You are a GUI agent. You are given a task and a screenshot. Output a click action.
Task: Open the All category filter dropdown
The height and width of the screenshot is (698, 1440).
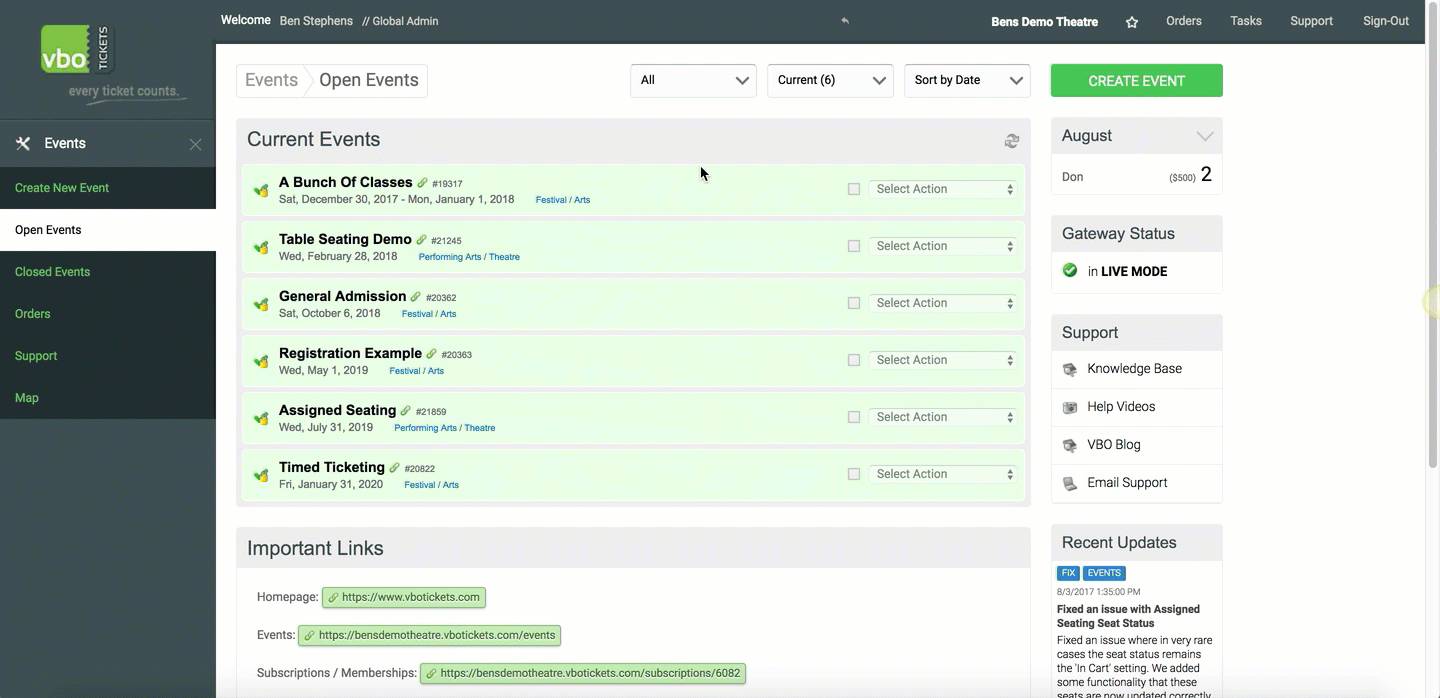tap(693, 81)
